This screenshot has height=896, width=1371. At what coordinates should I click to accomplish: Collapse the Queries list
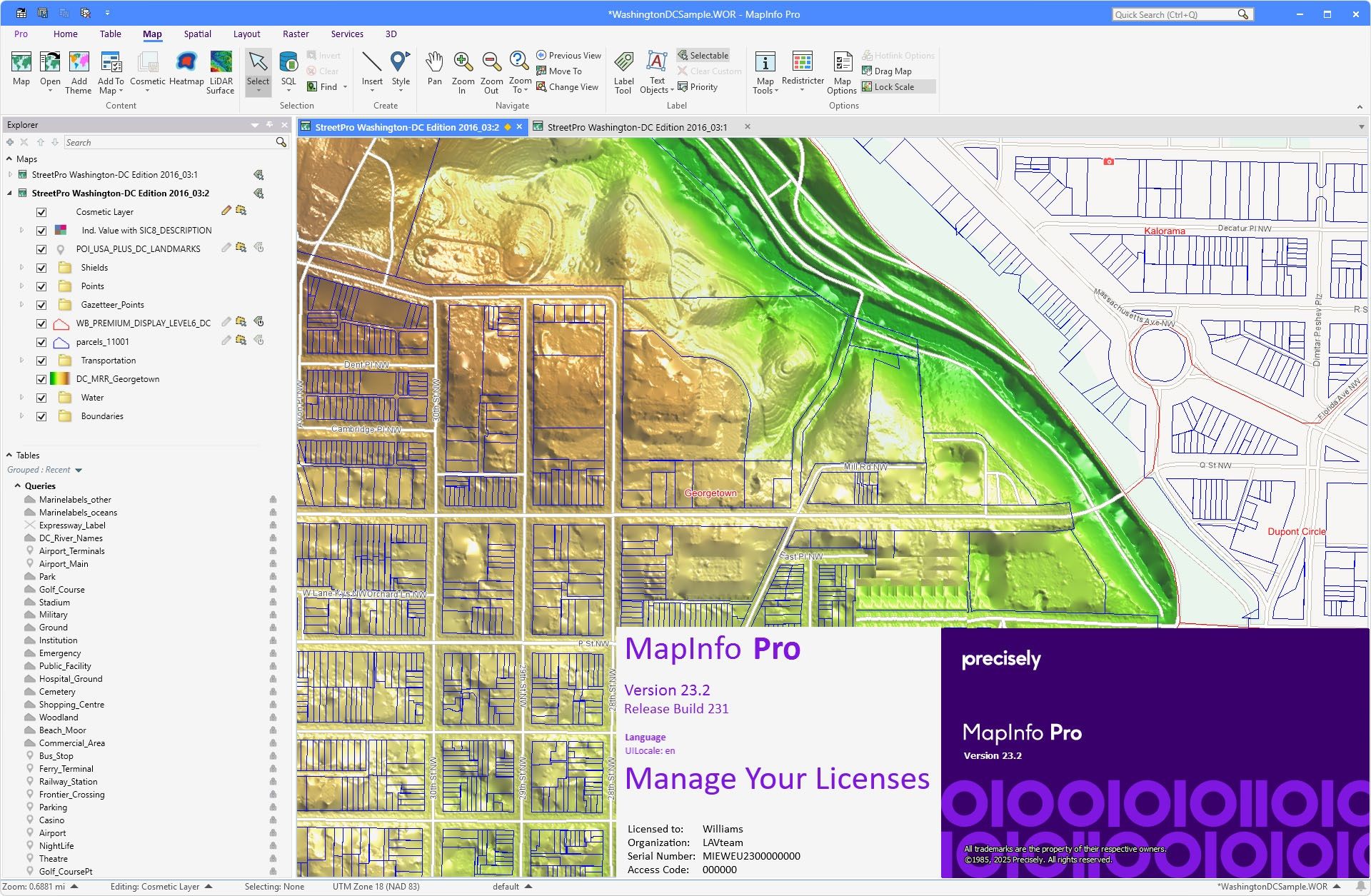[x=19, y=485]
